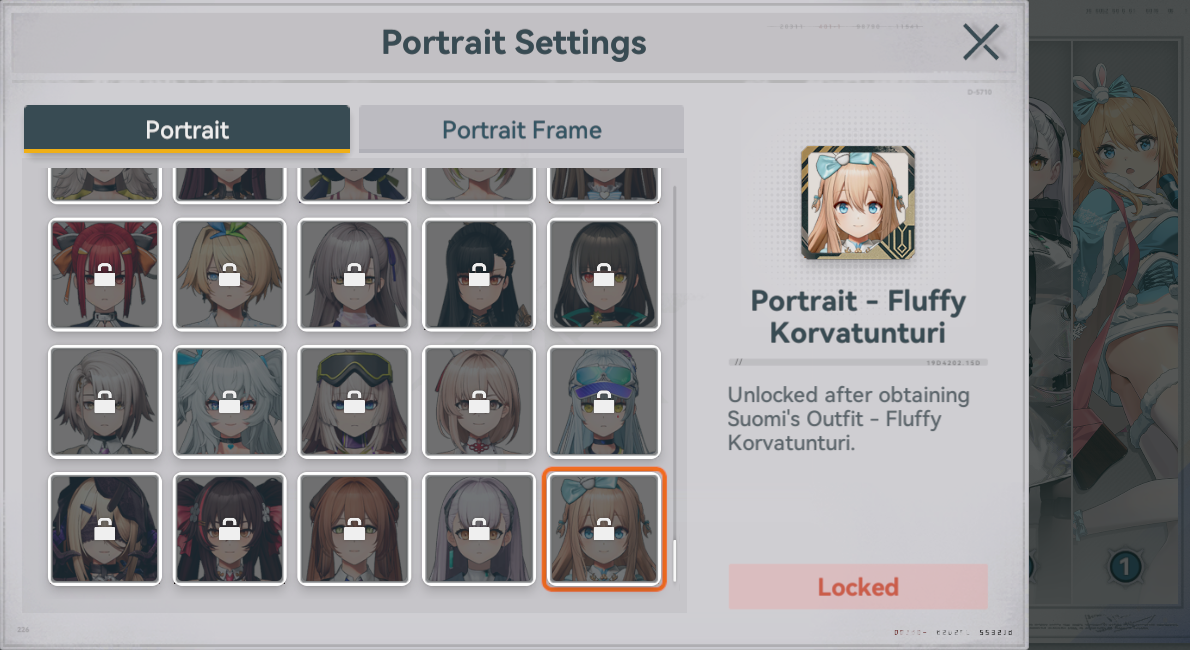
Task: Click the portrait list scrollbar thumb
Action: pos(674,561)
